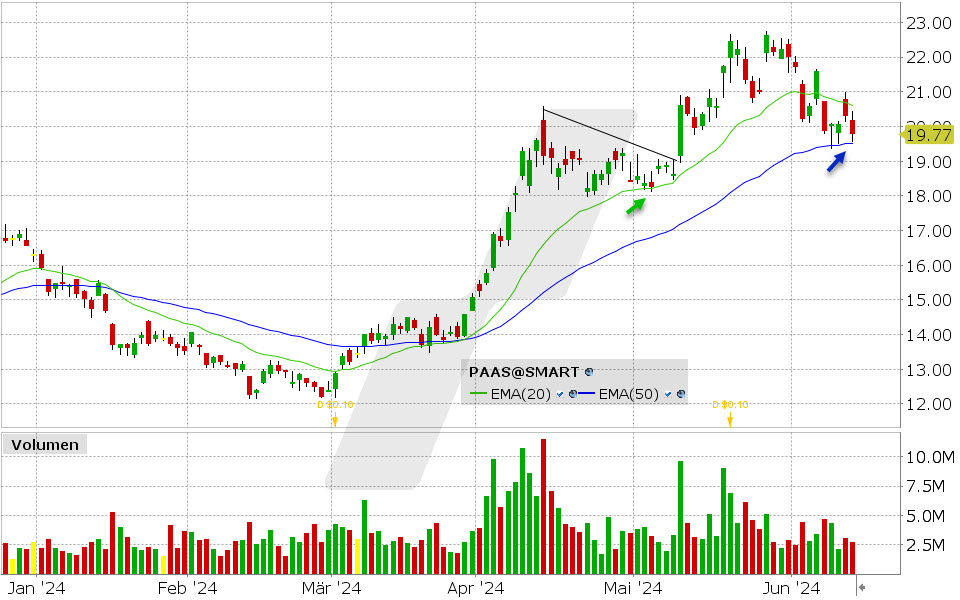Click the Jun '24 axis label
The width and height of the screenshot is (960, 600).
point(791,588)
